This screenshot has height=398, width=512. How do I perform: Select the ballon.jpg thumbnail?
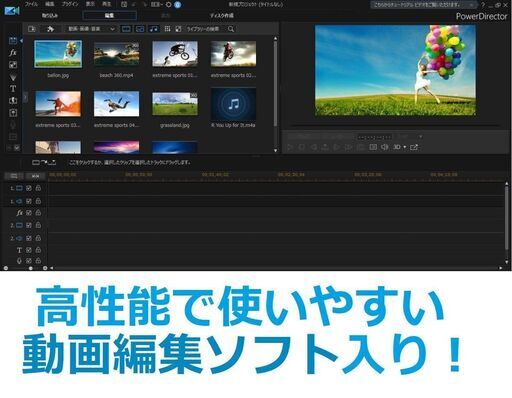tap(58, 54)
